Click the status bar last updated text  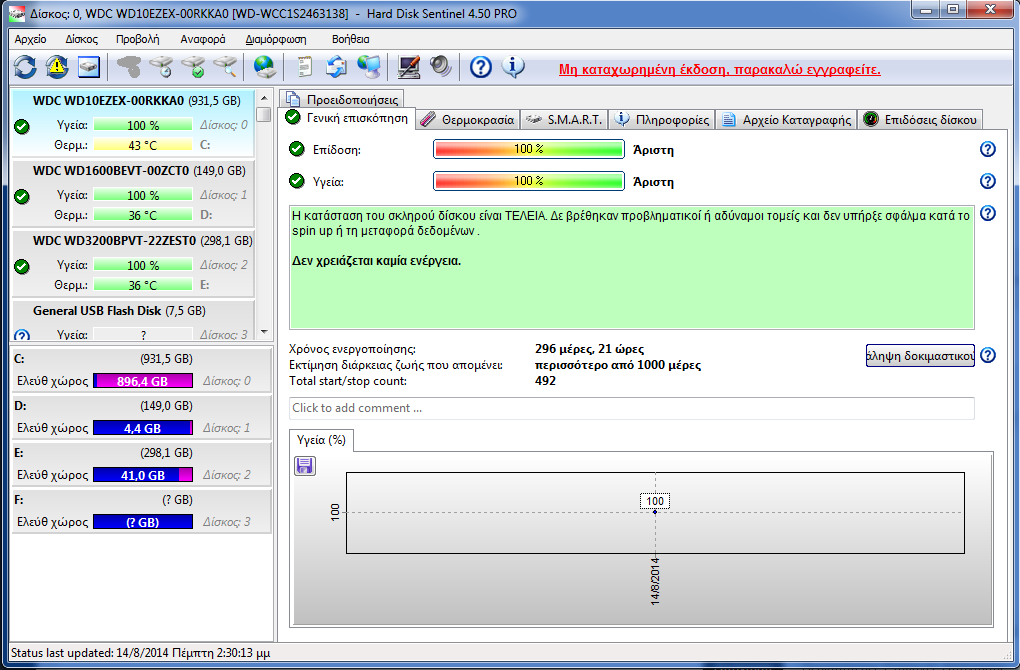(x=141, y=652)
